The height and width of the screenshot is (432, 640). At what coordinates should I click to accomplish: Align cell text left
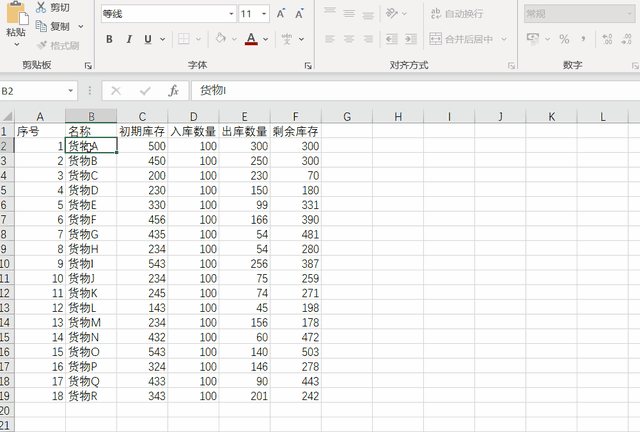coord(330,39)
